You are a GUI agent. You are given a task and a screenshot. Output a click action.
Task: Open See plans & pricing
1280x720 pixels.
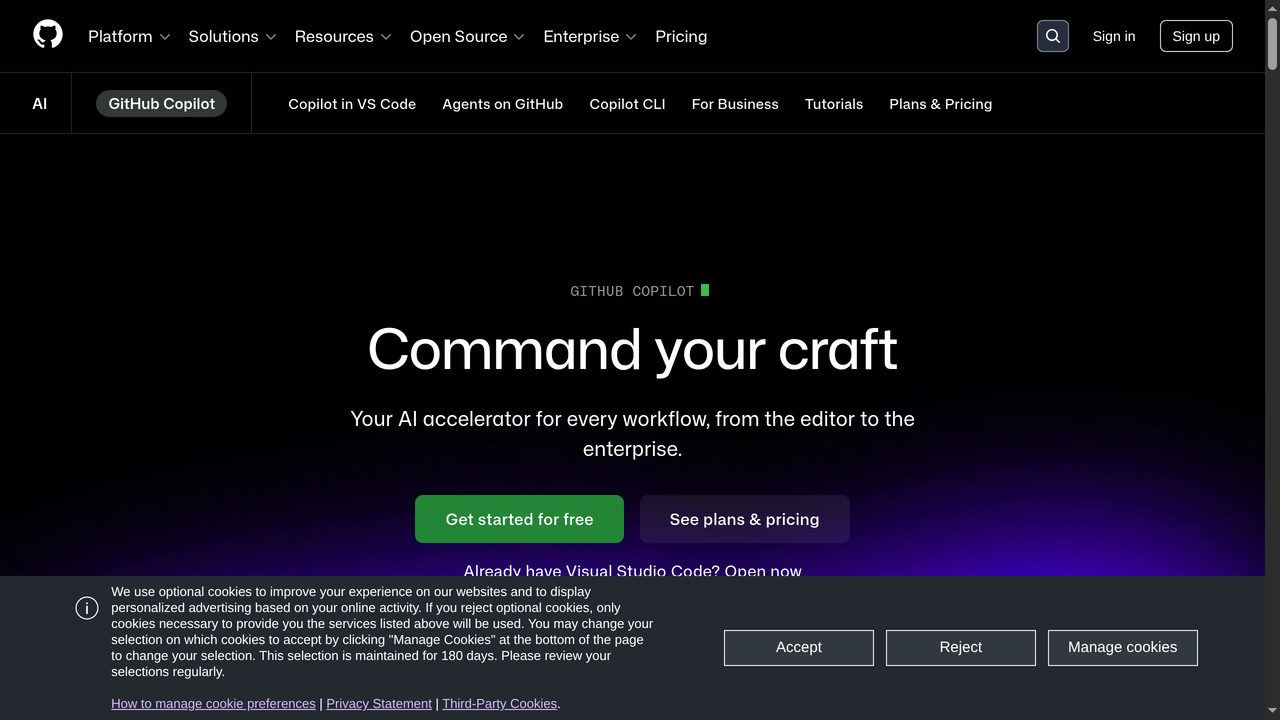(x=744, y=519)
